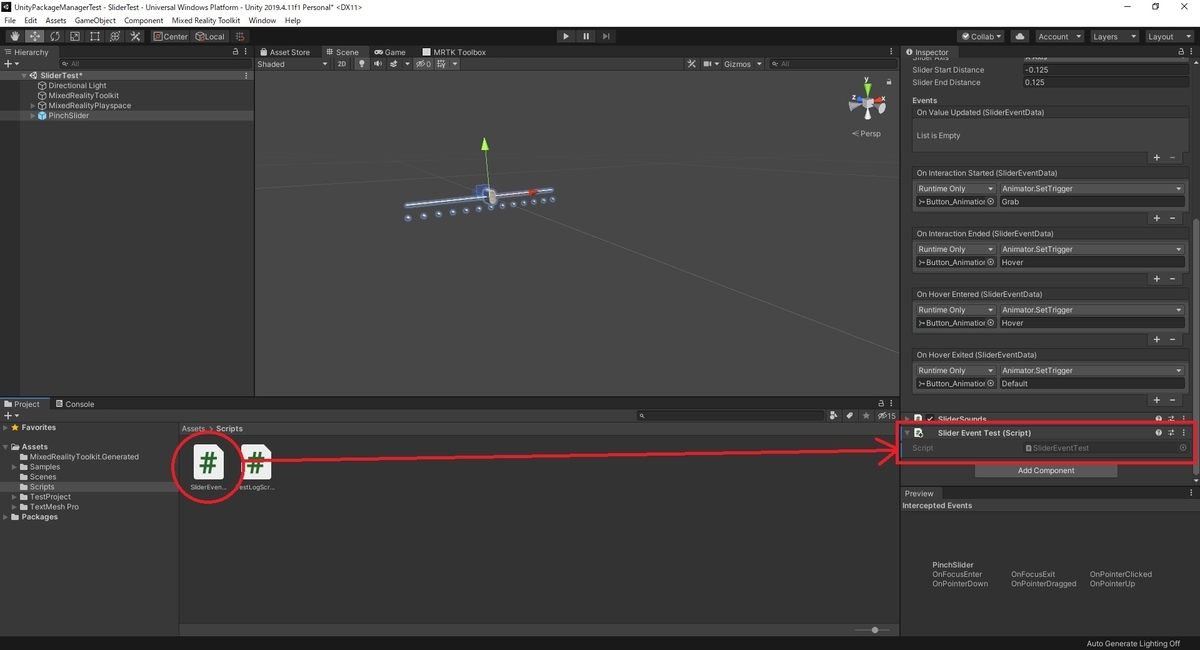
Task: Open On Interaction Started Runtime Only dropdown
Action: tap(956, 189)
